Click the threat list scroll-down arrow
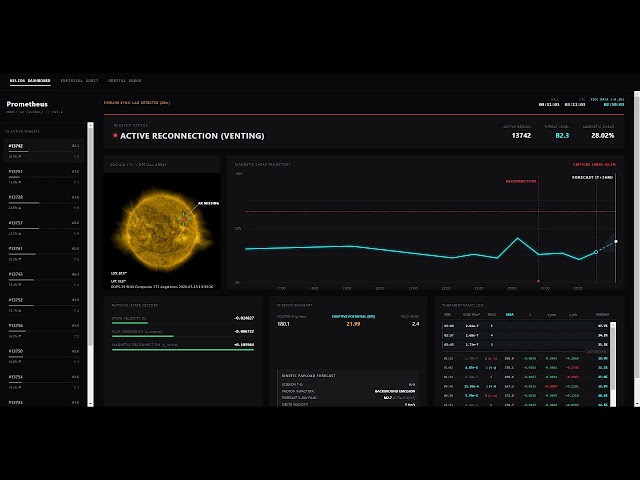The image size is (640, 480). (90, 403)
